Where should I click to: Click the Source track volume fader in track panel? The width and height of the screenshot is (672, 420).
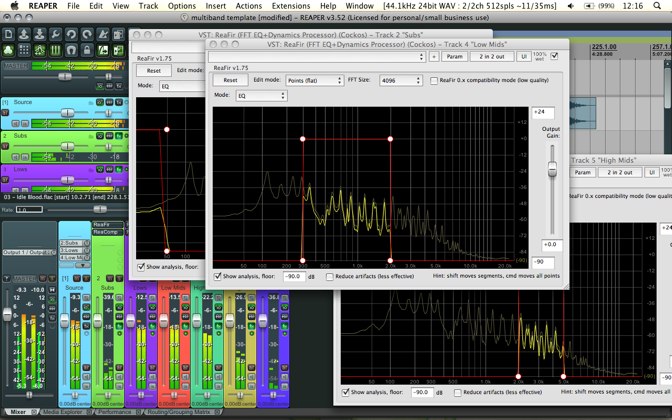pyautogui.click(x=67, y=113)
